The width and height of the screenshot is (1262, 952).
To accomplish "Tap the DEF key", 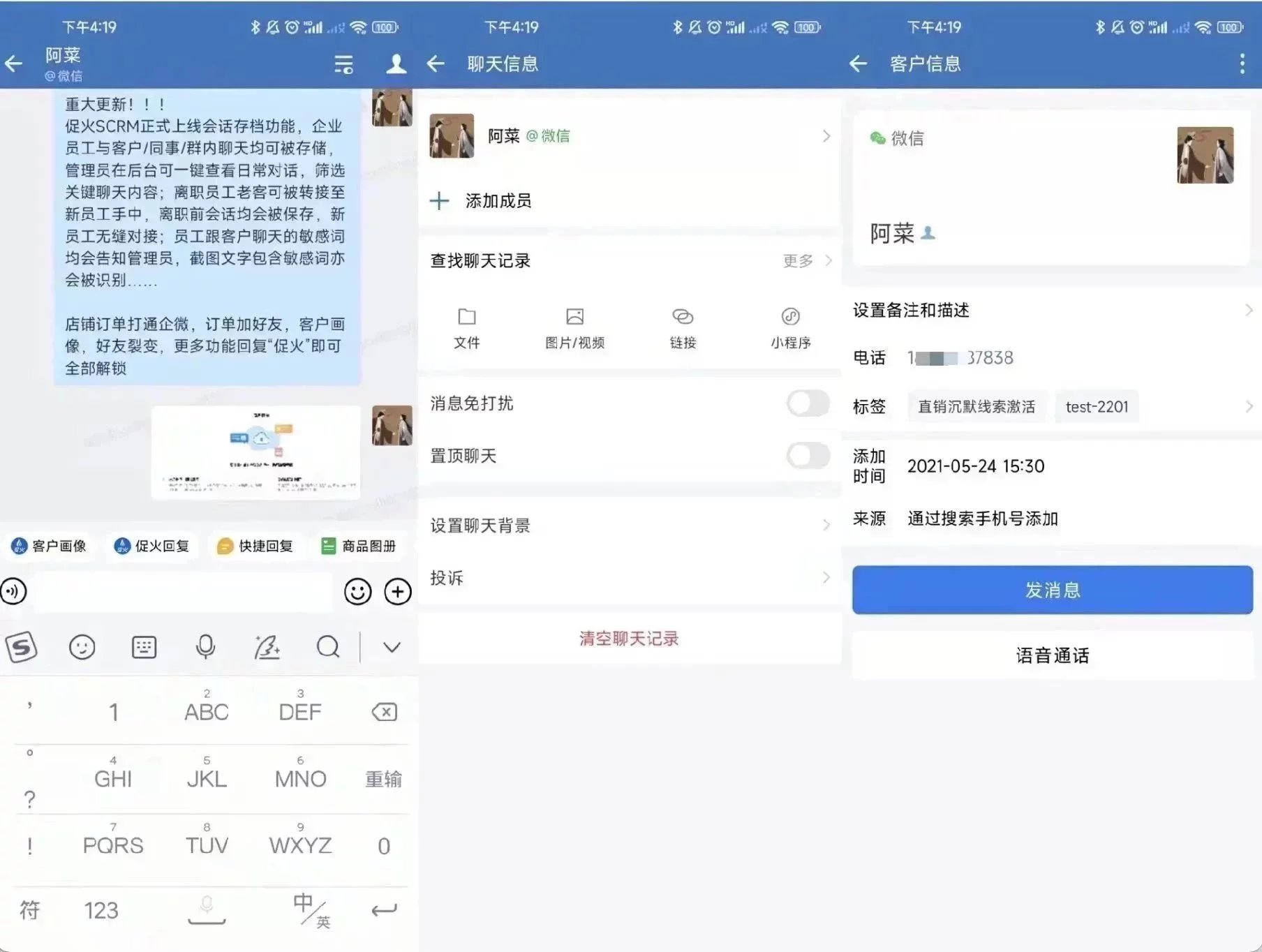I will (x=300, y=706).
